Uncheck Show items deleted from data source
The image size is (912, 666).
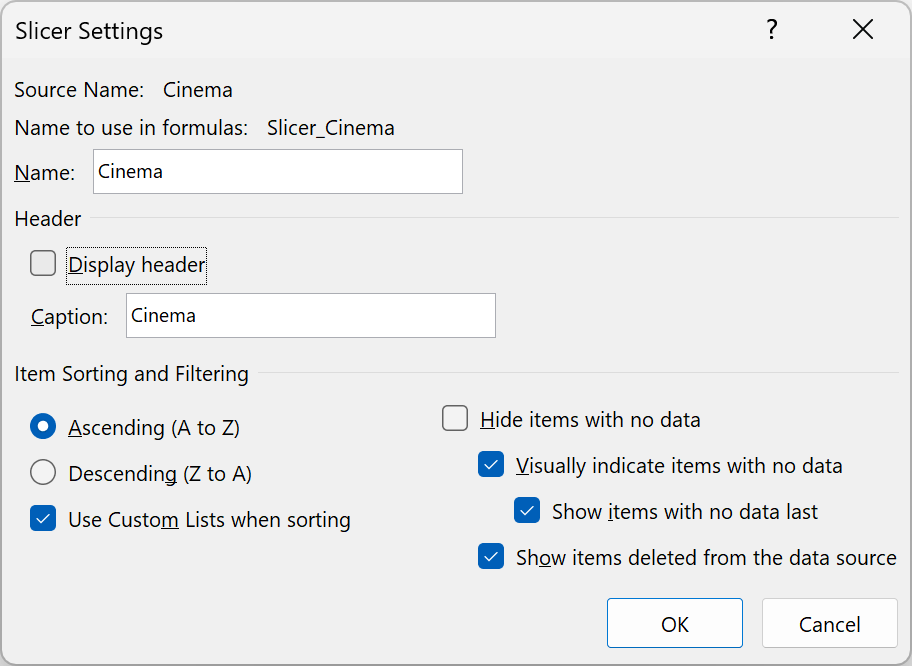(x=491, y=556)
